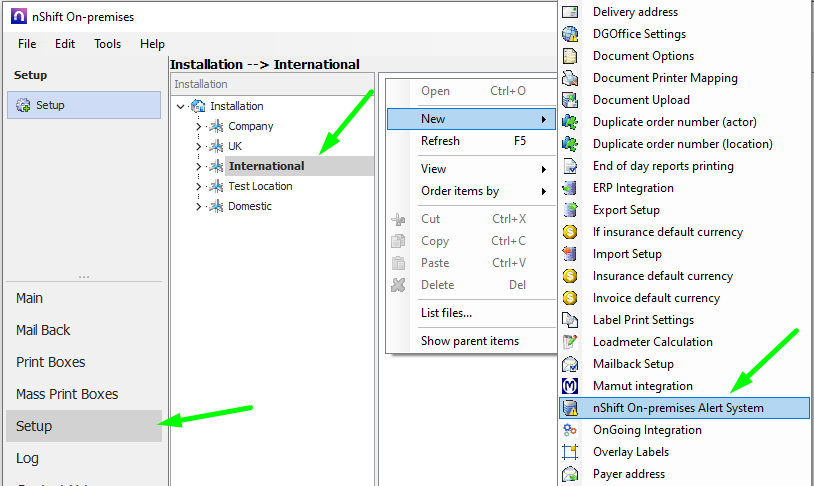Image resolution: width=814 pixels, height=486 pixels.
Task: Select the UK item in tree
Action: 235,146
